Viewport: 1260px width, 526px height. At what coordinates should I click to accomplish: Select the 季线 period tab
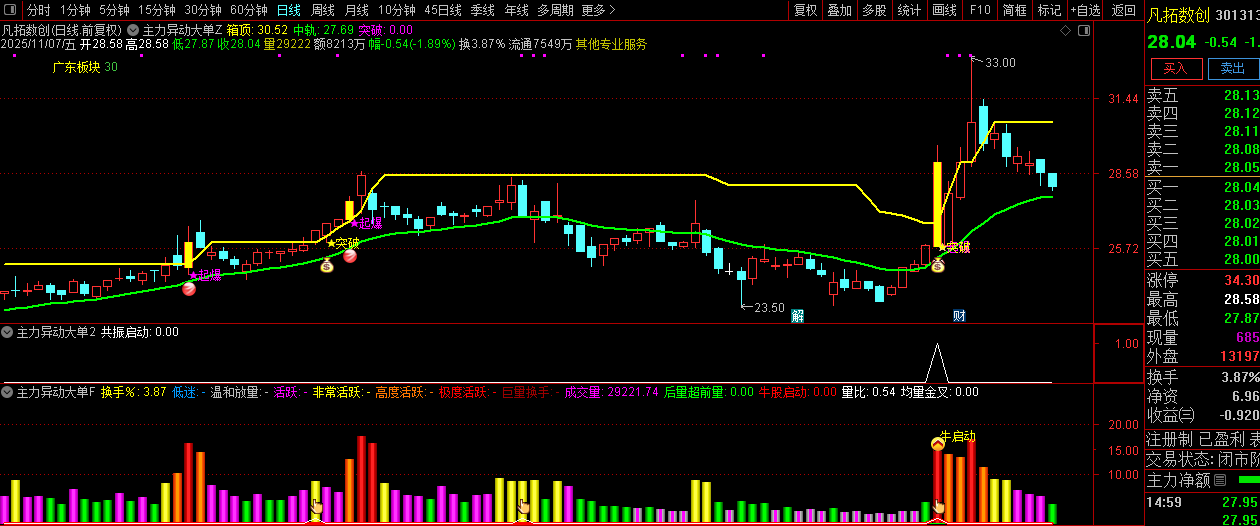(483, 10)
